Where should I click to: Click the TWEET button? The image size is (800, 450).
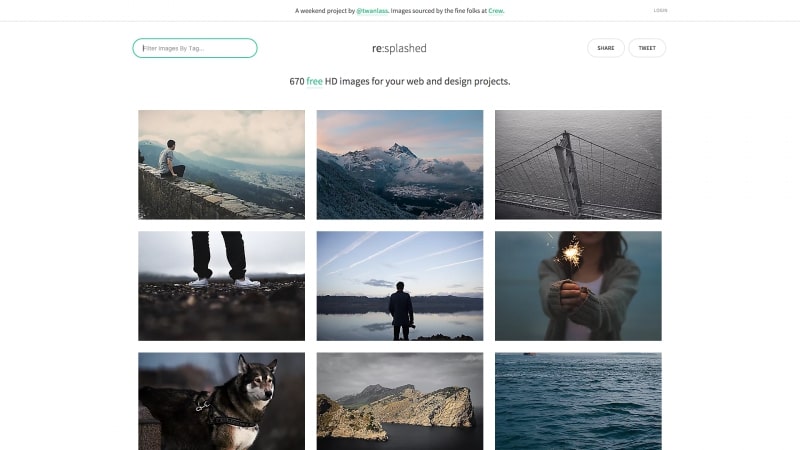[x=647, y=48]
